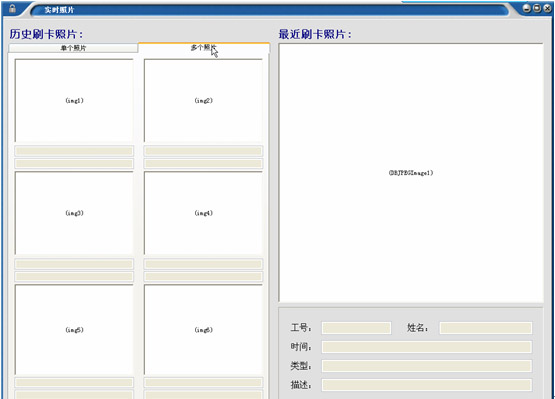The image size is (555, 399).
Task: Click the lower info field under img3
Action: point(74,277)
